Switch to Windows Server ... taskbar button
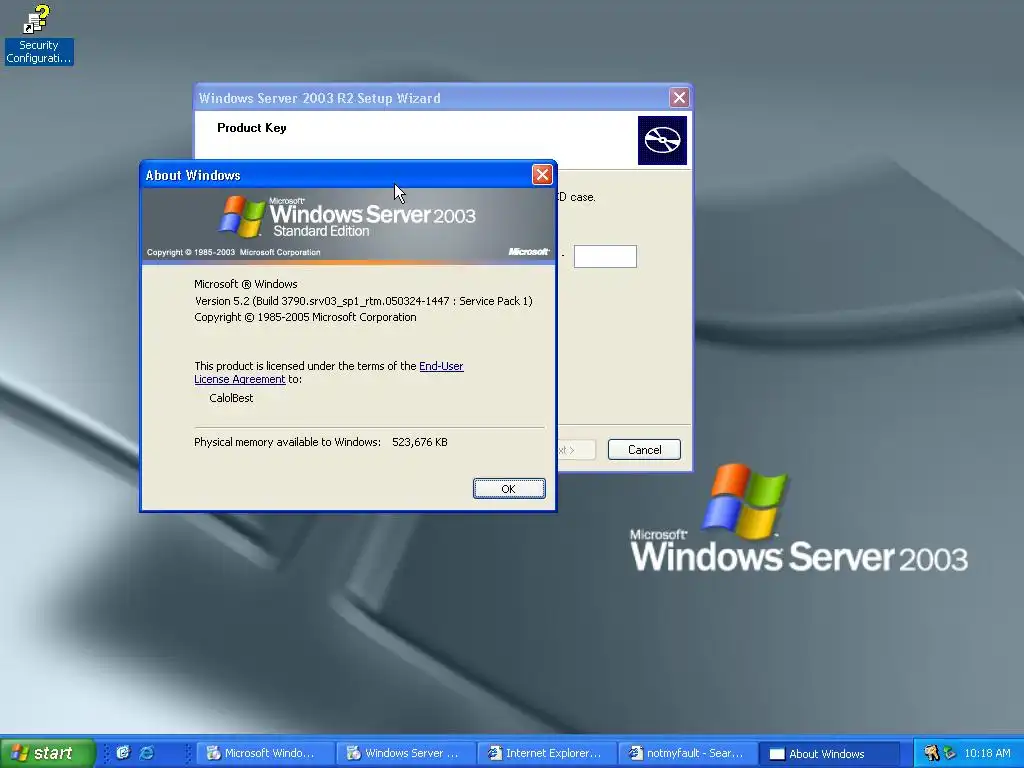1024x768 pixels. (x=405, y=753)
